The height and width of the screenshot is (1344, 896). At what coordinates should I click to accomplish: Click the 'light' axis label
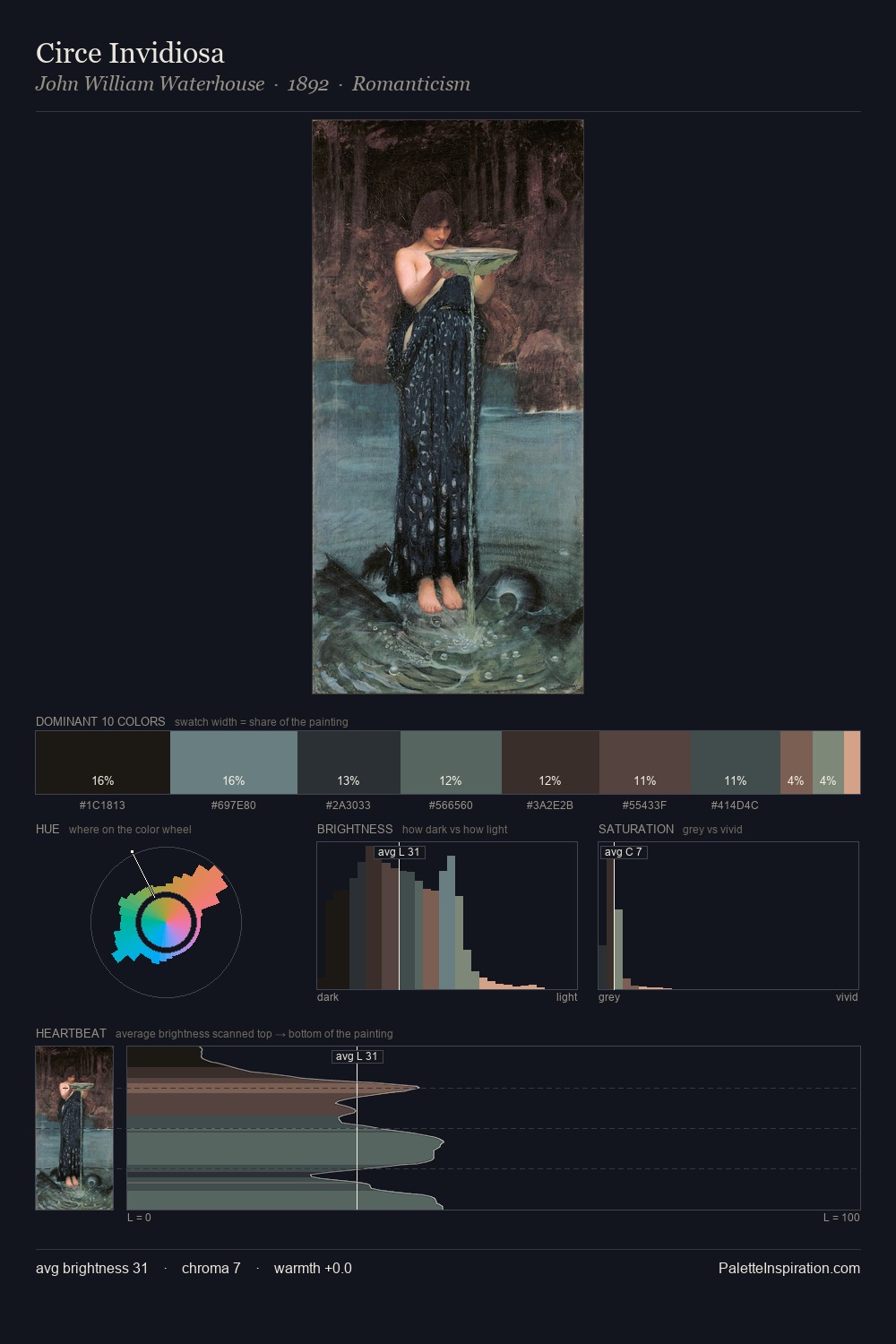click(x=567, y=996)
